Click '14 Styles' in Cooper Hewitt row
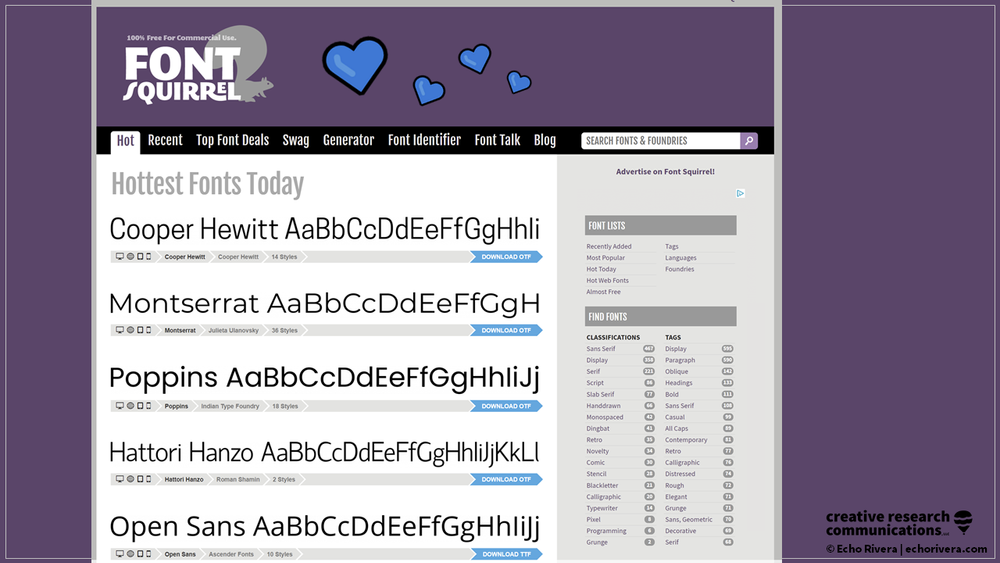Screen dimensions: 1000x563 [284, 257]
